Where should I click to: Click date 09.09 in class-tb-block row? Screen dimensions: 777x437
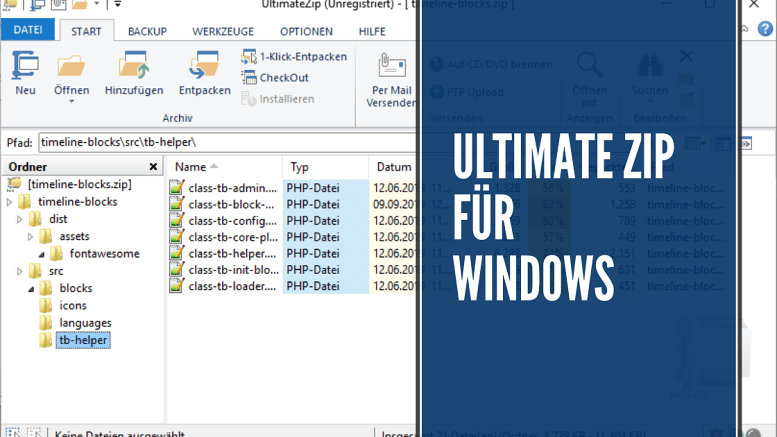tap(395, 205)
